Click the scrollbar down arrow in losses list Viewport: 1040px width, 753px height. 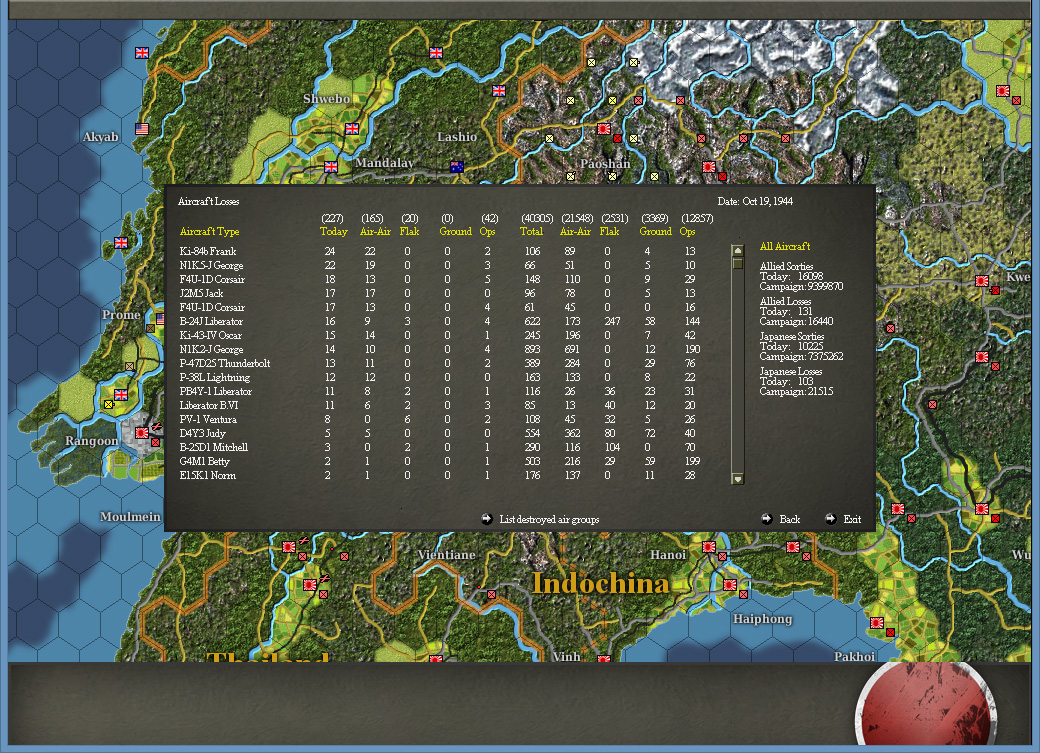(x=738, y=478)
